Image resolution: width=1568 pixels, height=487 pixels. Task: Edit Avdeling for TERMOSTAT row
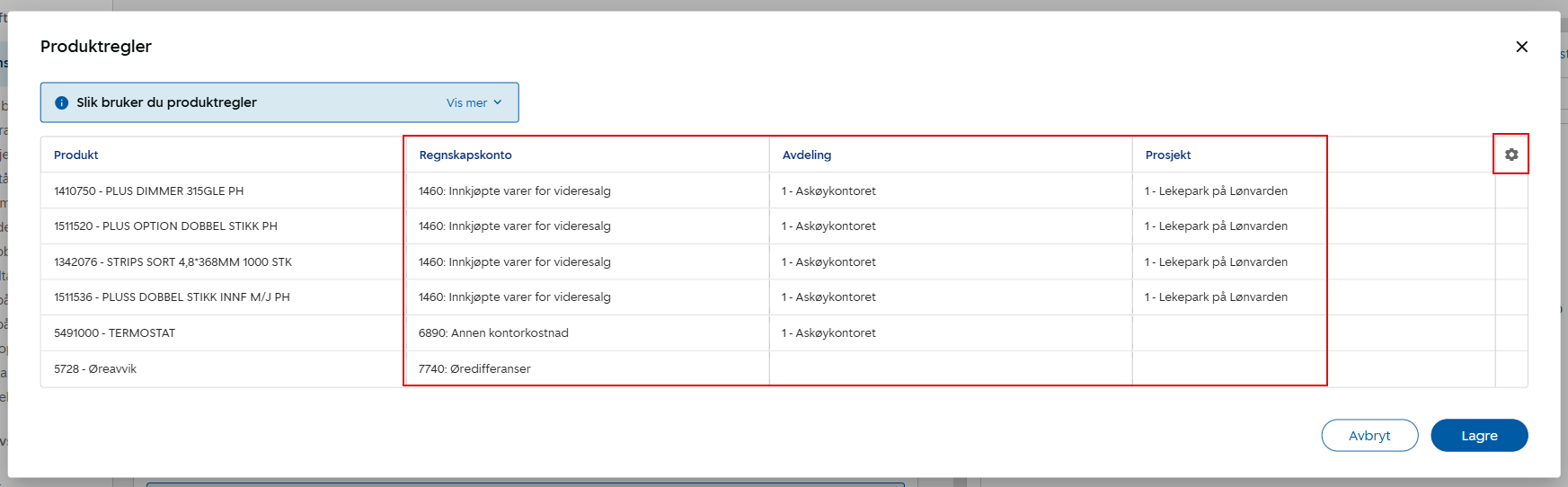coord(951,333)
